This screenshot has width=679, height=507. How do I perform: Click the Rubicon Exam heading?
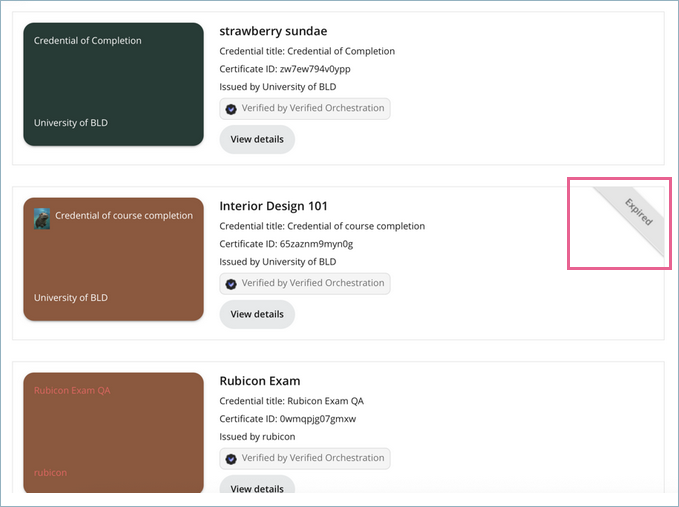point(260,381)
